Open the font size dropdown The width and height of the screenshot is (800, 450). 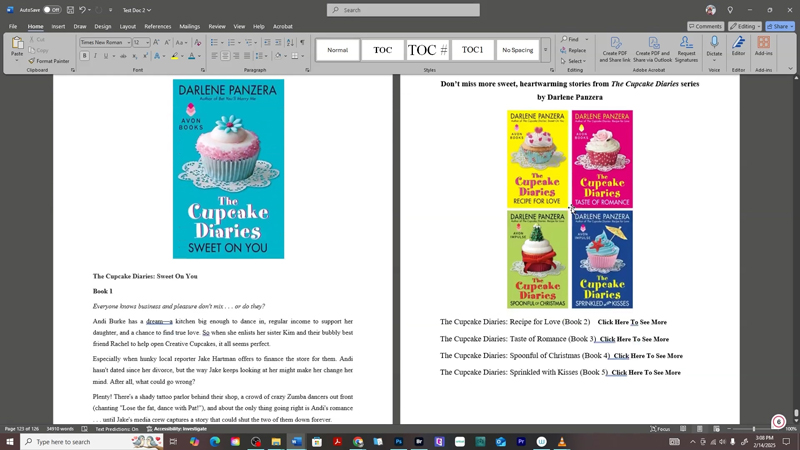[147, 43]
